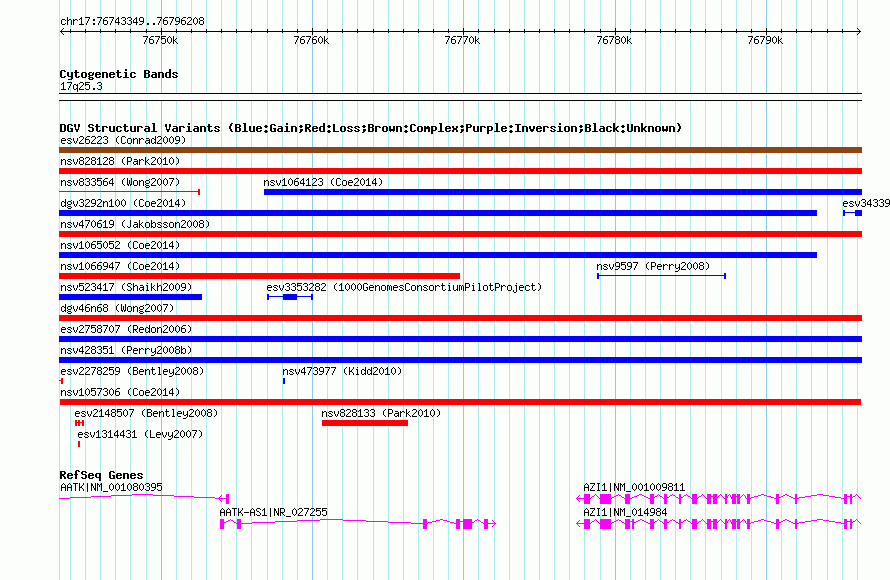The width and height of the screenshot is (890, 580).
Task: Click the esv26223 (Conrad2009) brown variant bar
Action: tap(460, 150)
